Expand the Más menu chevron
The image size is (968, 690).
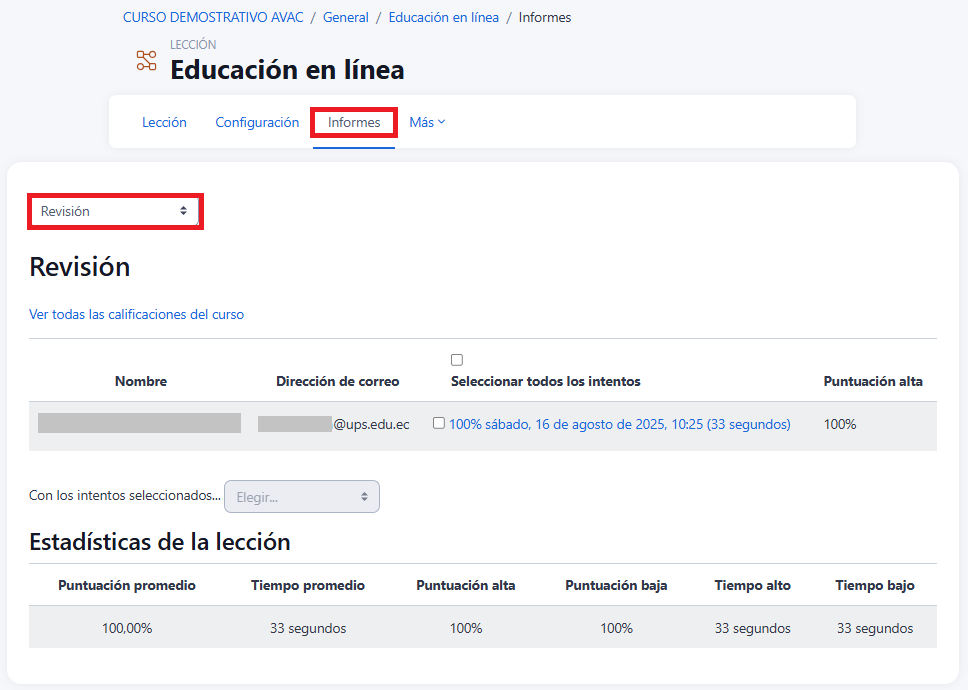pyautogui.click(x=442, y=122)
